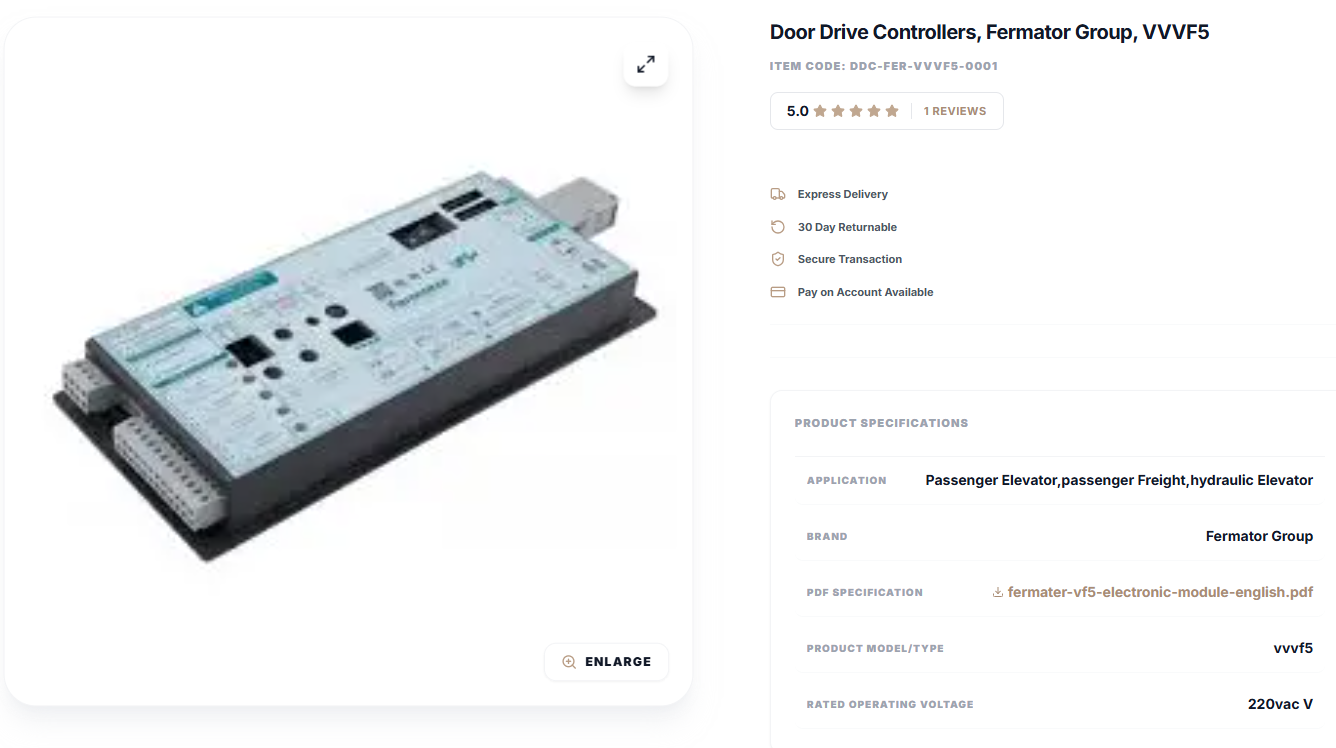Click the PDF download arrow icon

point(997,592)
